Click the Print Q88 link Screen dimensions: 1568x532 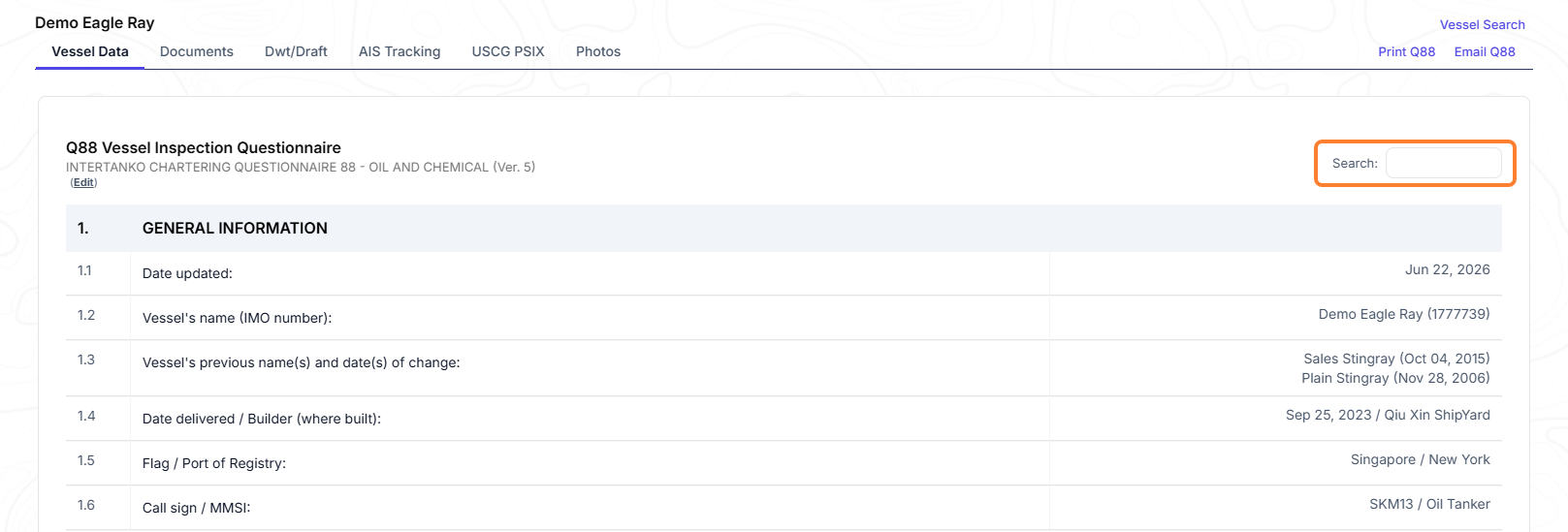click(x=1406, y=52)
